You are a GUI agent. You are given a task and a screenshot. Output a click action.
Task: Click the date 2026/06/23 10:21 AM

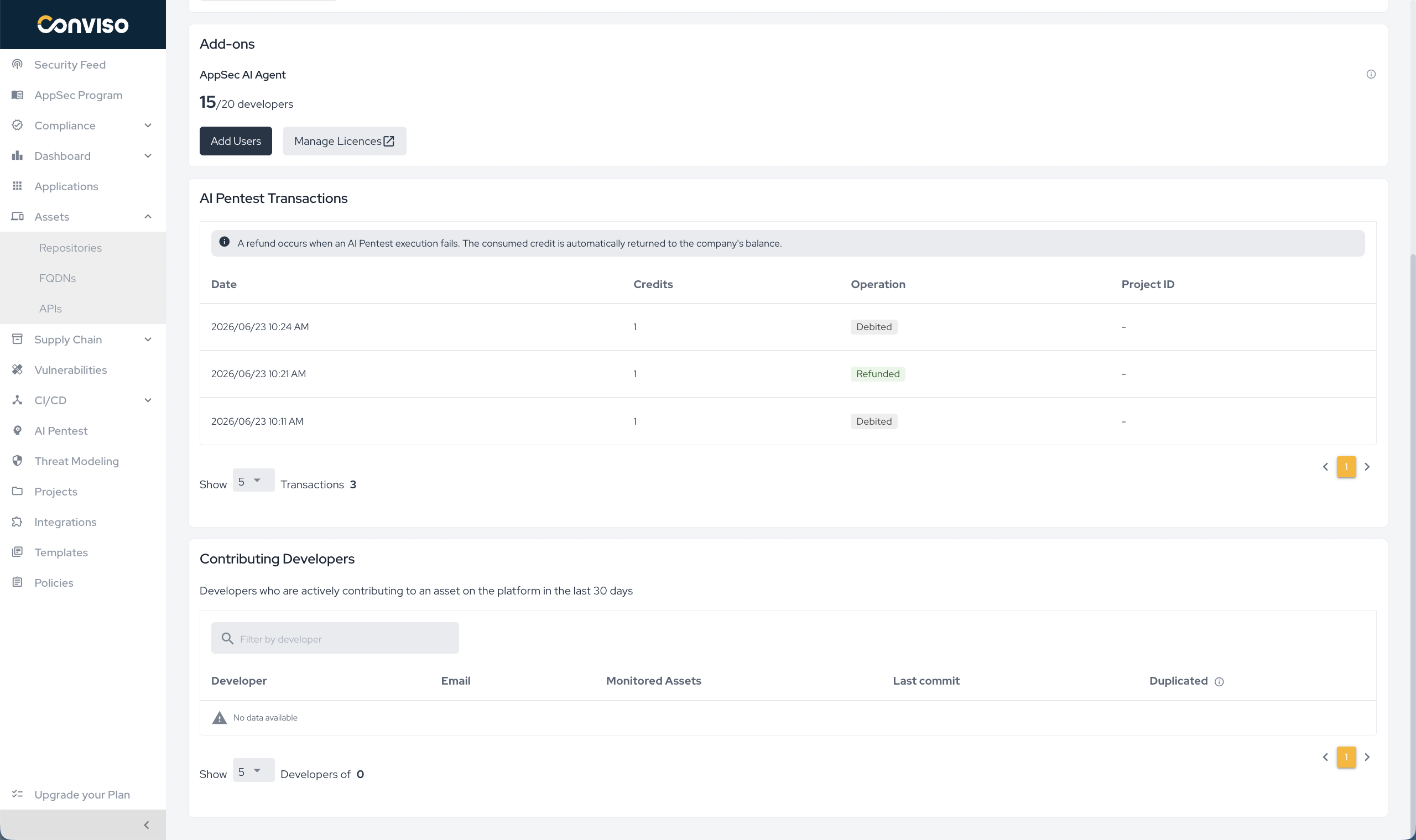(258, 374)
